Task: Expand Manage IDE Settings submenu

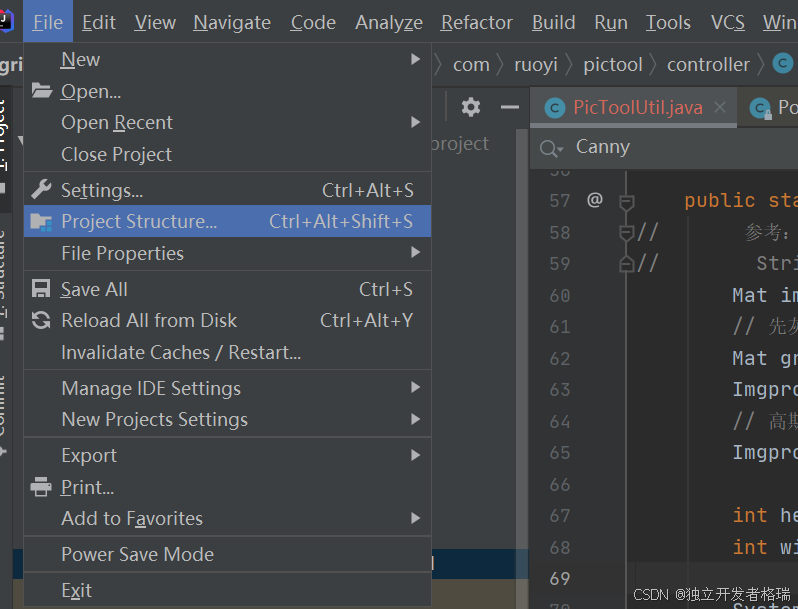Action: click(x=415, y=388)
